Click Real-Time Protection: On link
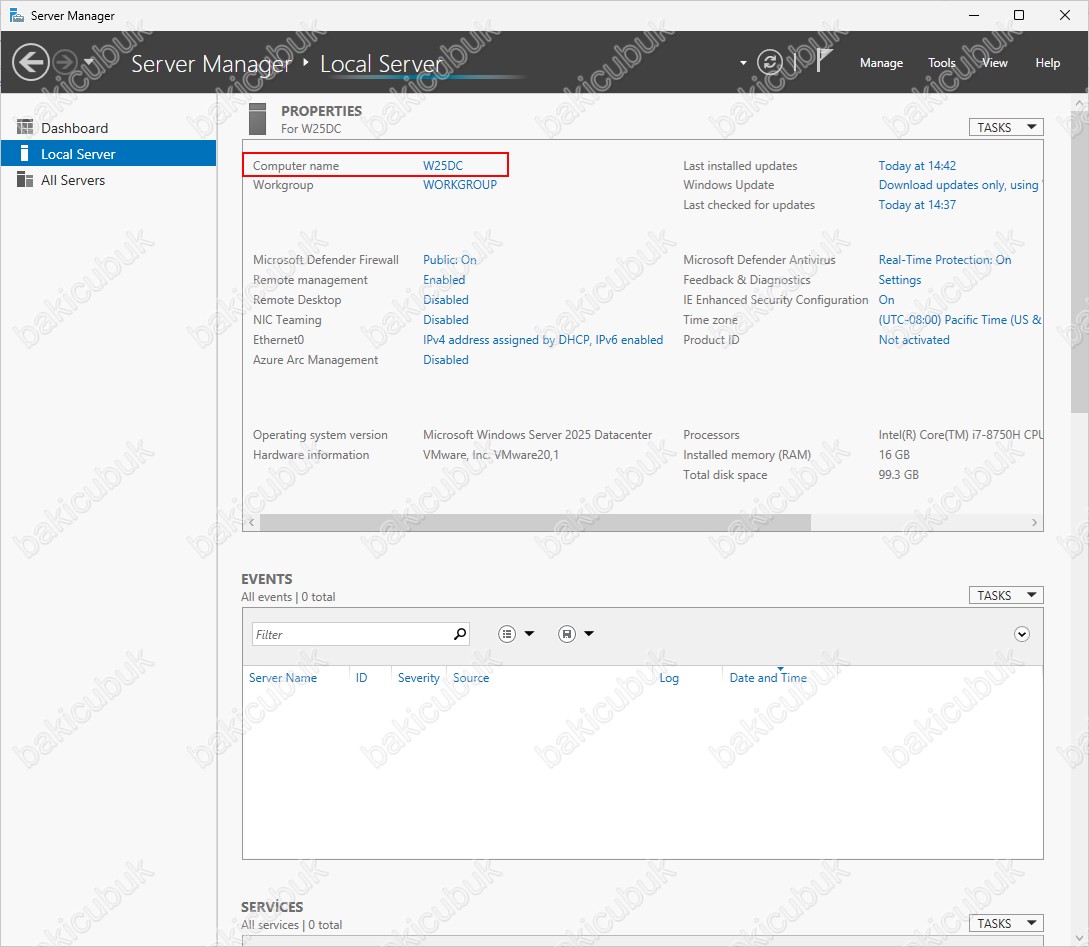 coord(945,260)
